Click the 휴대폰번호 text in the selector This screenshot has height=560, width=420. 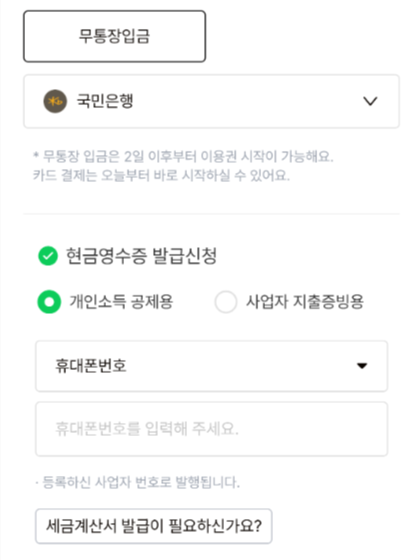pyautogui.click(x=91, y=366)
